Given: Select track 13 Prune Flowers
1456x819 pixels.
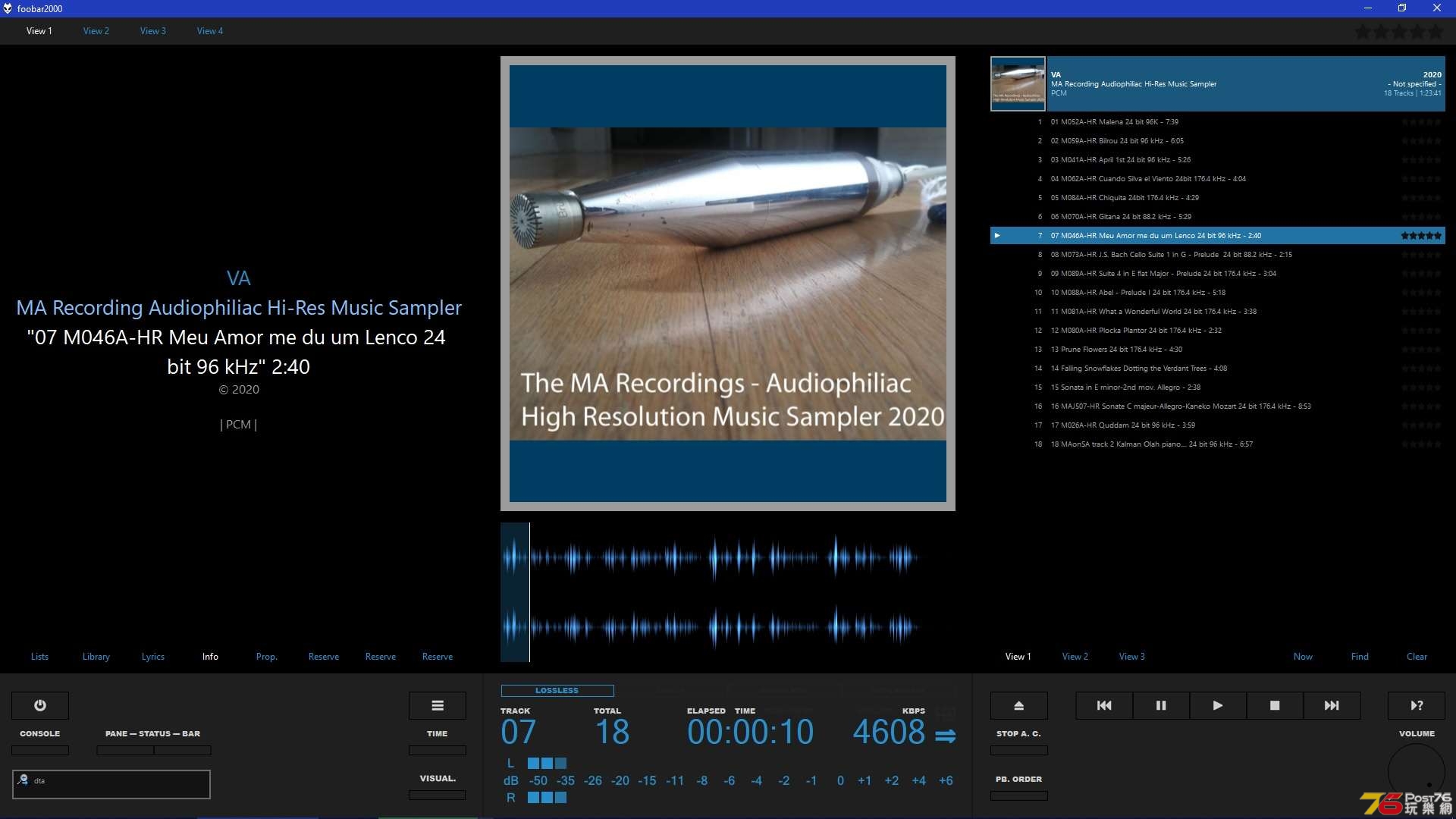Looking at the screenshot, I should 1218,350.
